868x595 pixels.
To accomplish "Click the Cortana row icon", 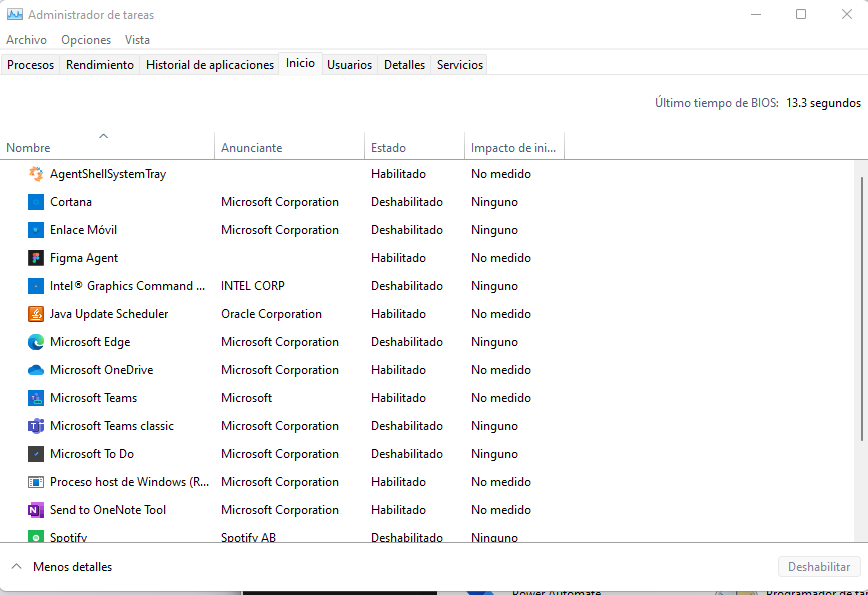I will 36,202.
